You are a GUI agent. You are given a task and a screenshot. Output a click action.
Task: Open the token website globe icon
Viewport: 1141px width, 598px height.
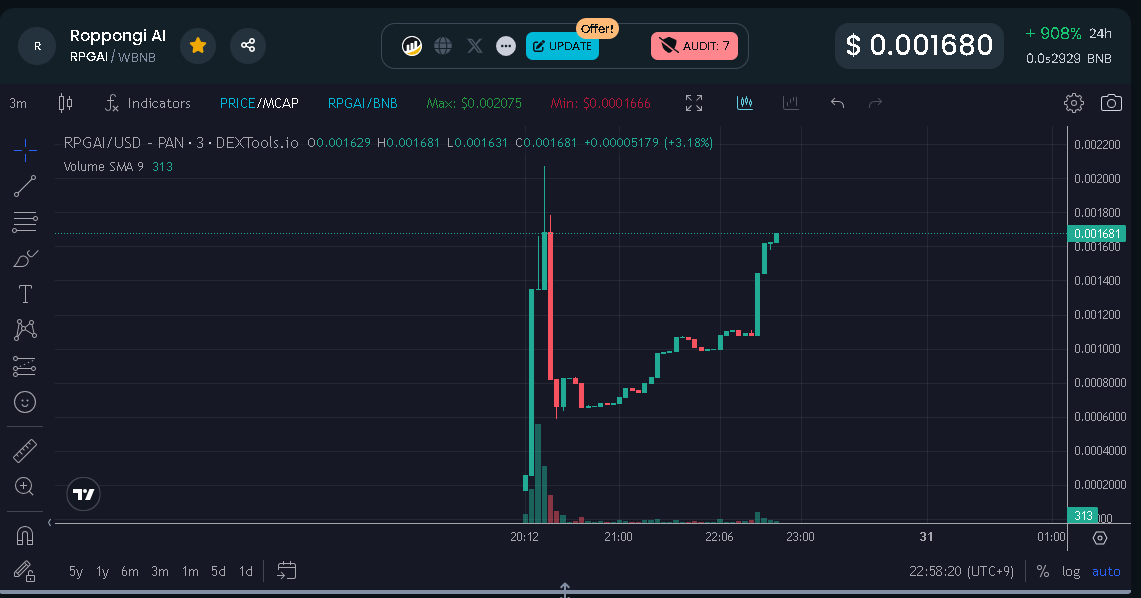click(443, 46)
